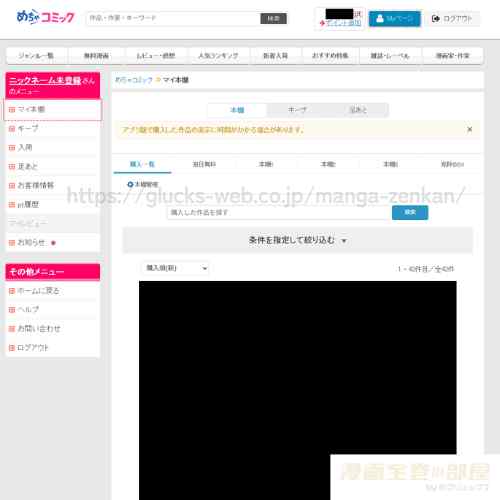The image size is (500, 500).
Task: Click the めちゃコミック logo
Action: tap(46, 17)
